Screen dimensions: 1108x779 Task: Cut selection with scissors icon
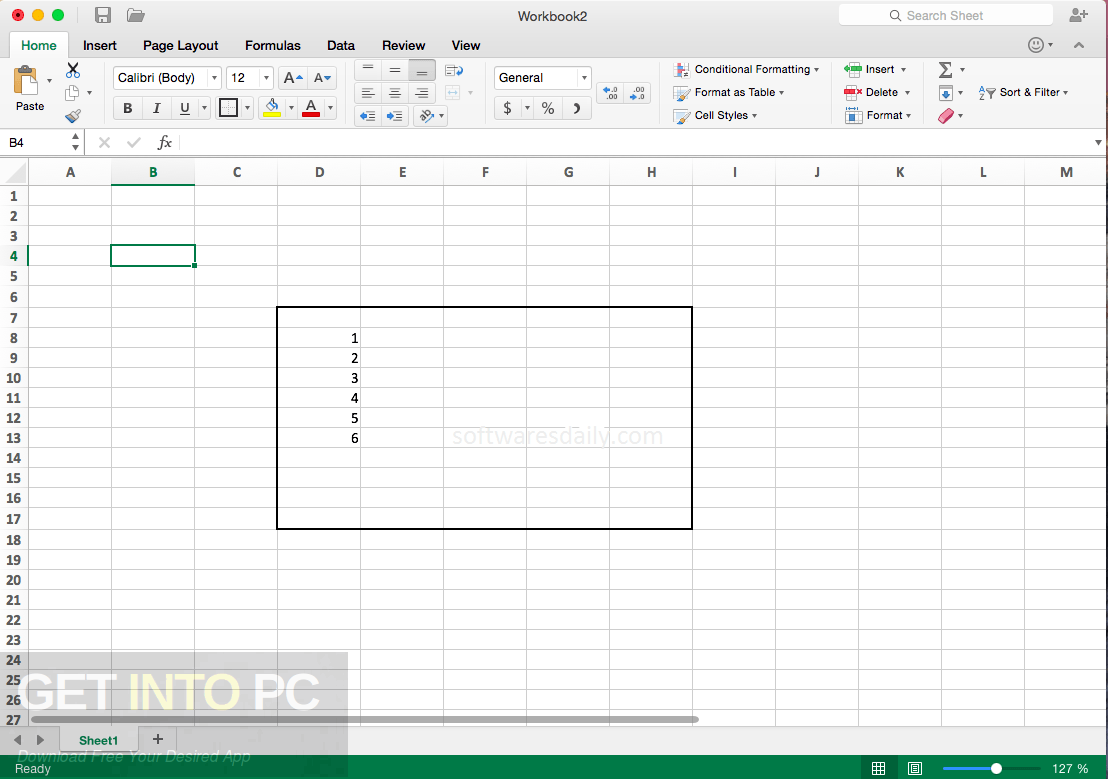[x=73, y=69]
